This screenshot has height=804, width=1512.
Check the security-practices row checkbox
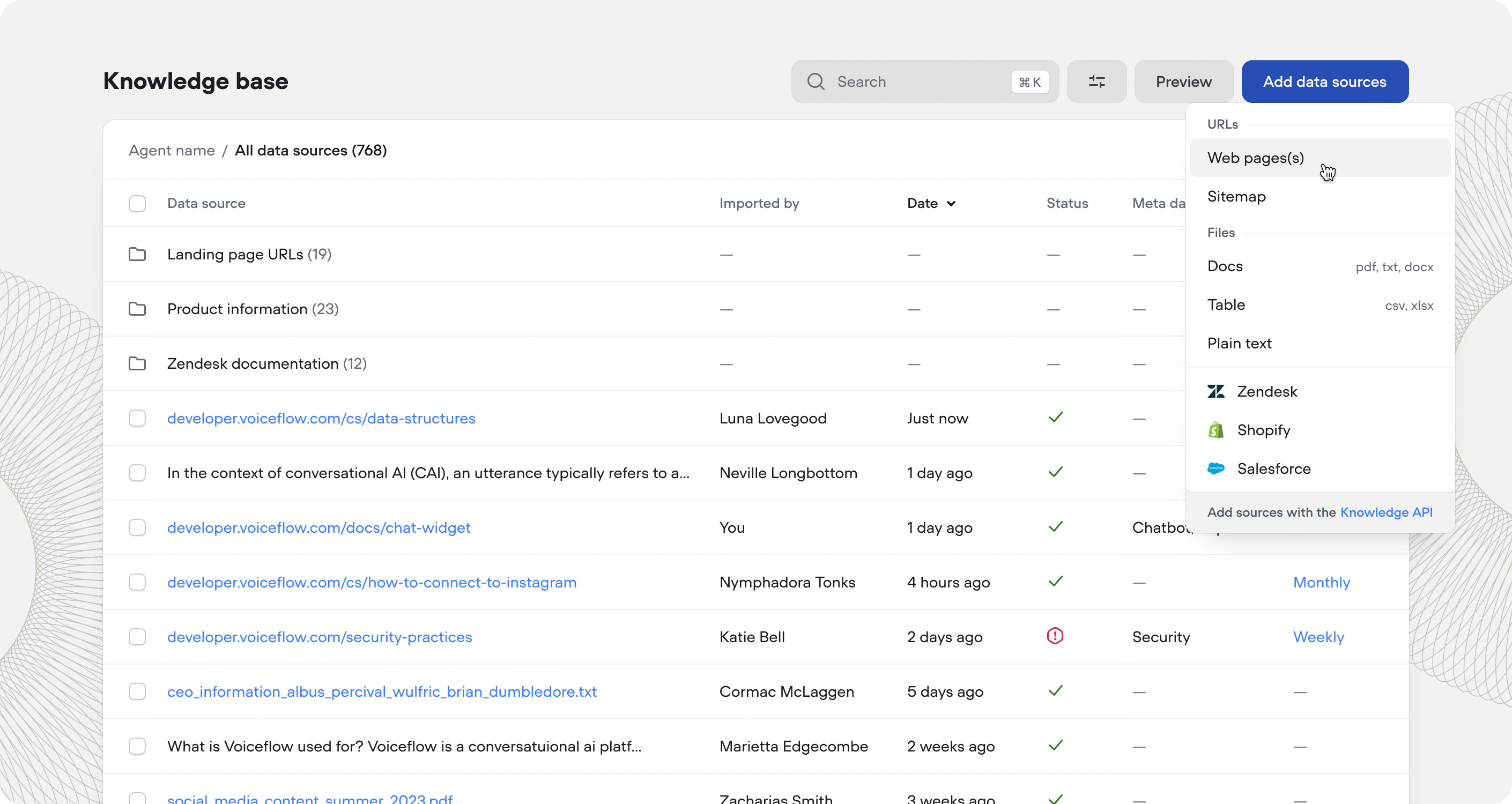click(x=137, y=636)
